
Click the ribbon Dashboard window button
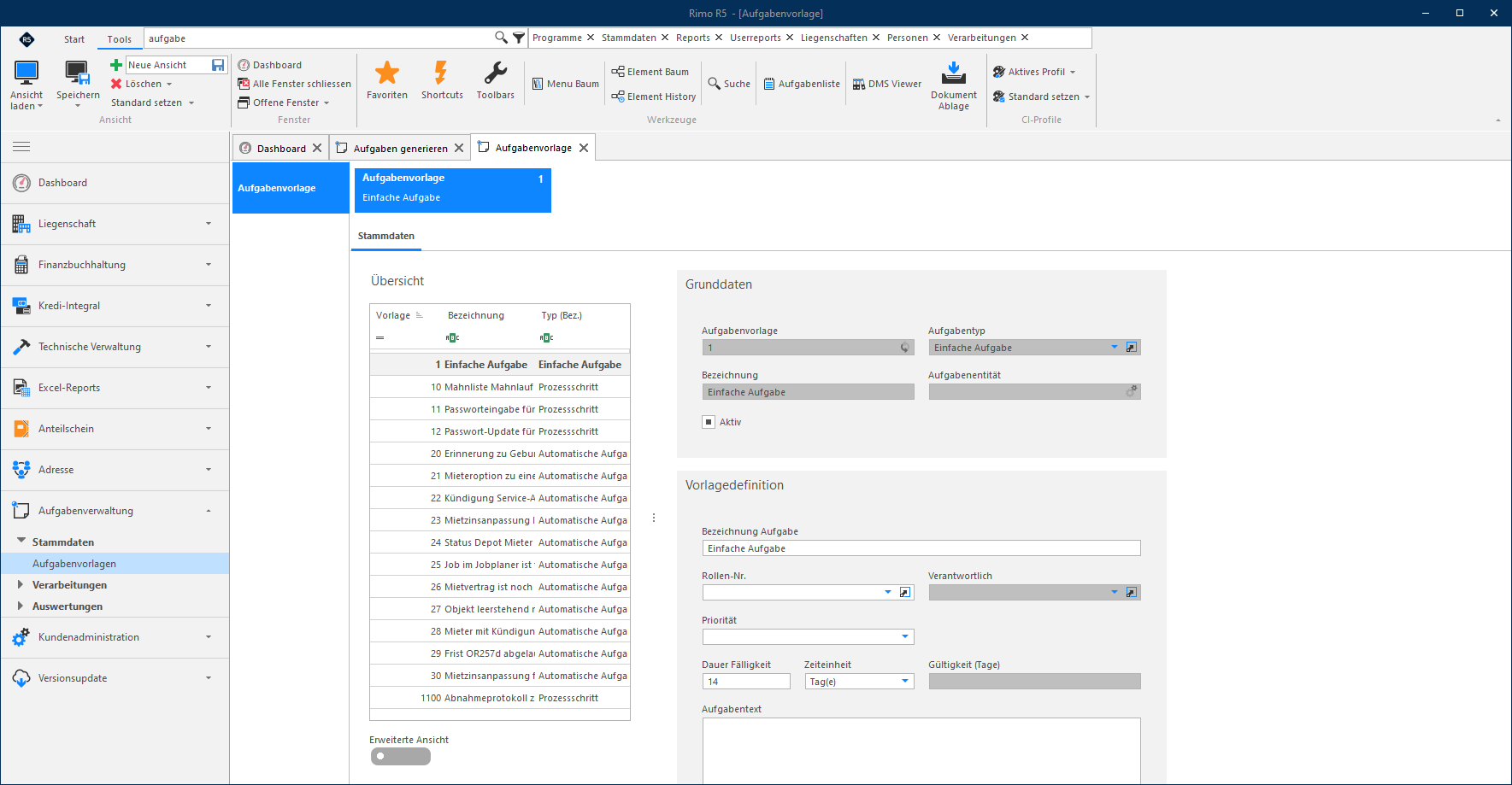coord(269,65)
